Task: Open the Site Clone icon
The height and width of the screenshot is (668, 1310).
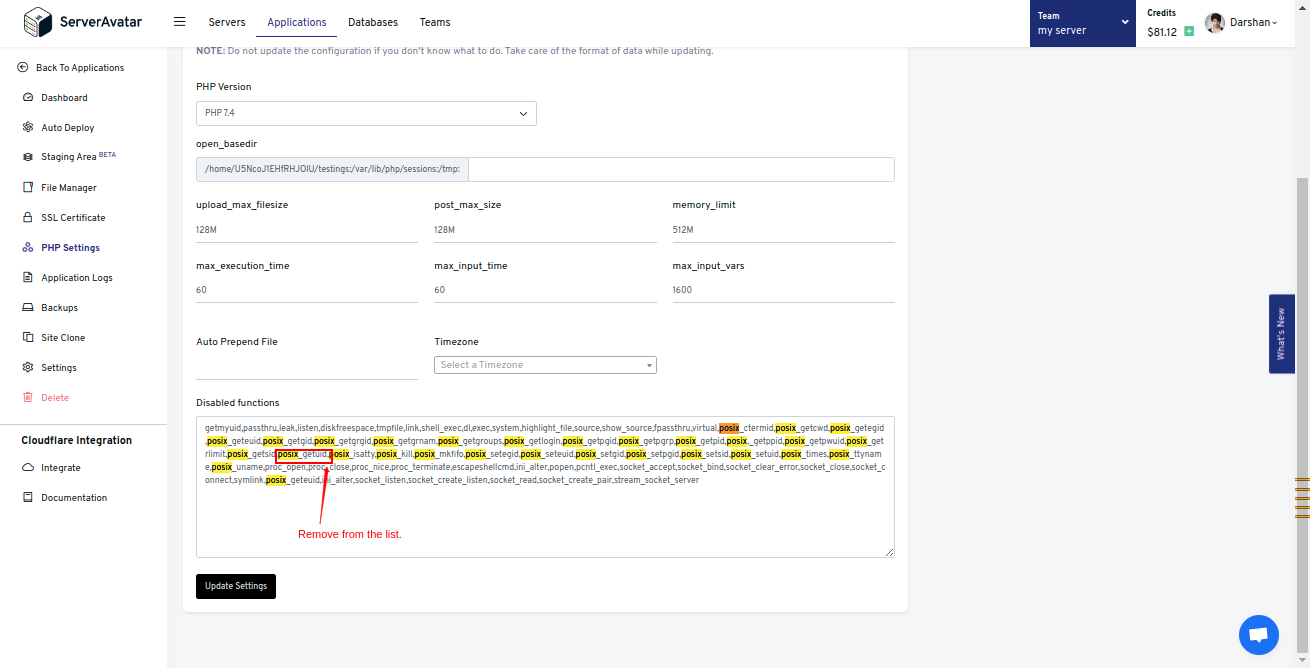Action: [x=28, y=337]
